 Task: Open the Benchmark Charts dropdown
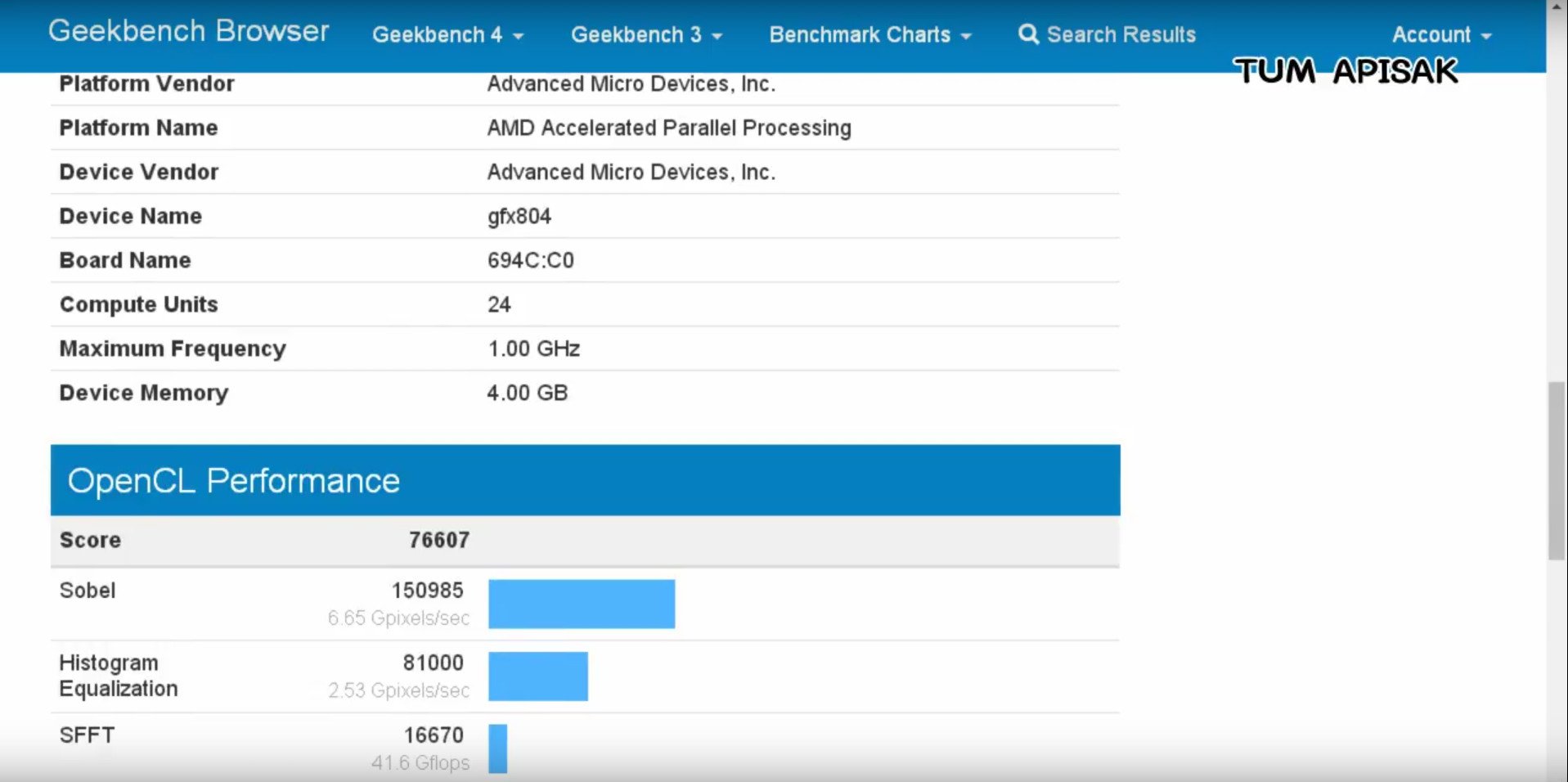tap(870, 35)
